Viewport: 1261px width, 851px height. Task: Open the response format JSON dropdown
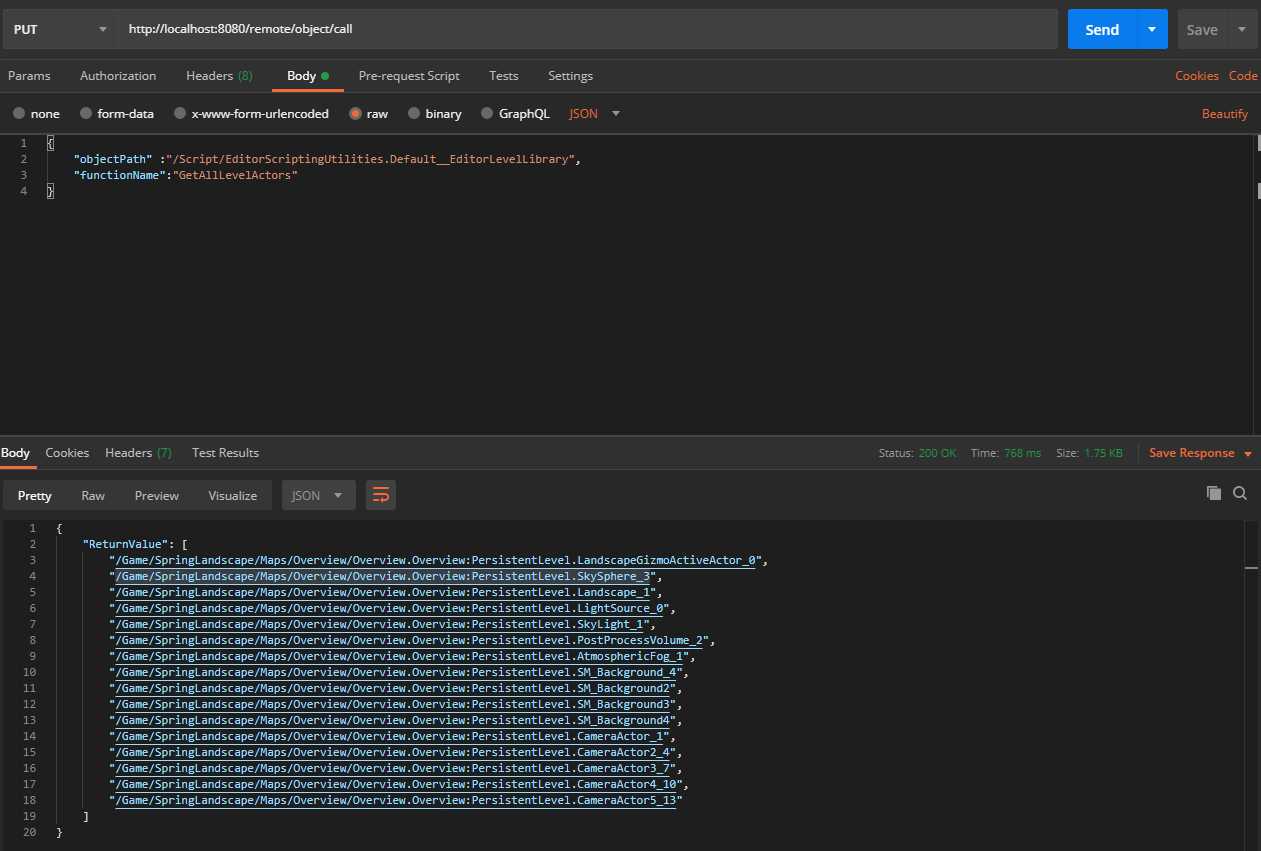[318, 495]
